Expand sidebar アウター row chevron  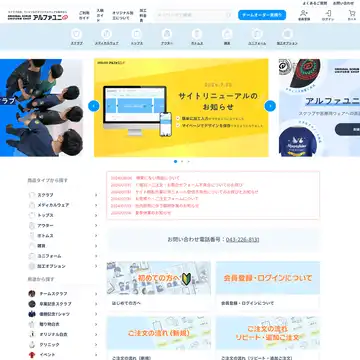(x=96, y=226)
